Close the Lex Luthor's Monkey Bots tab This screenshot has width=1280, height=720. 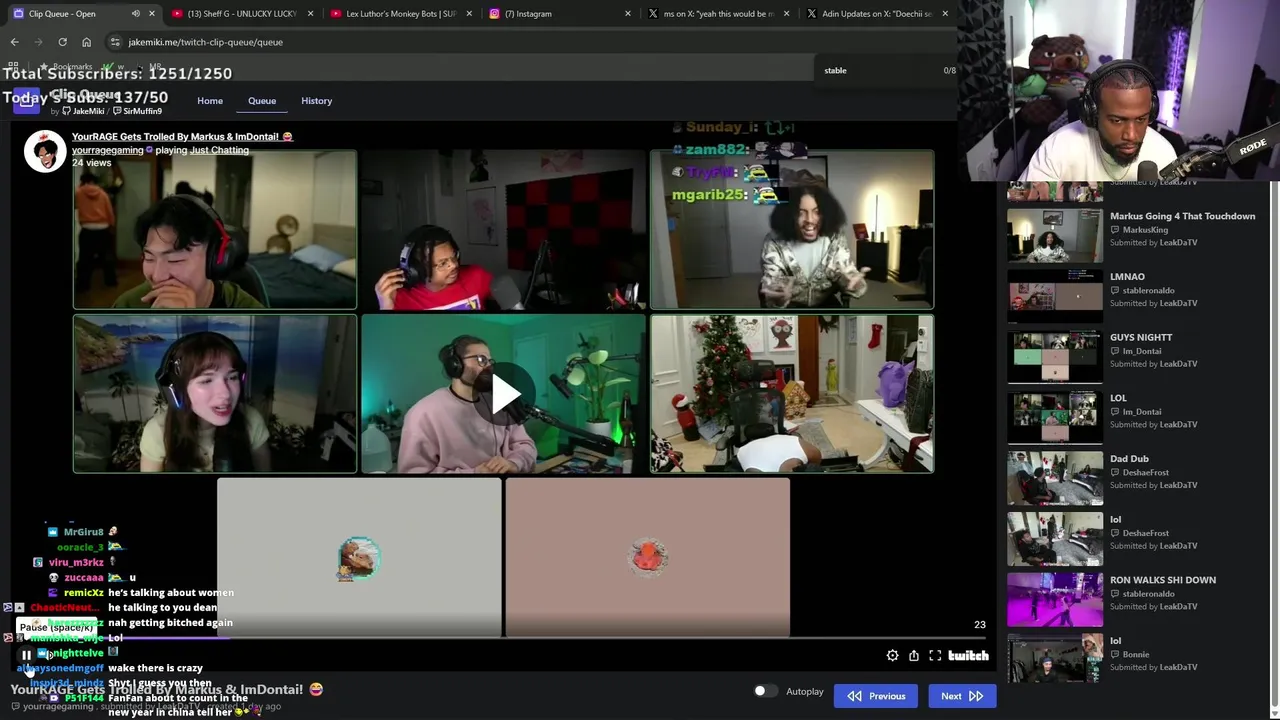coord(469,14)
